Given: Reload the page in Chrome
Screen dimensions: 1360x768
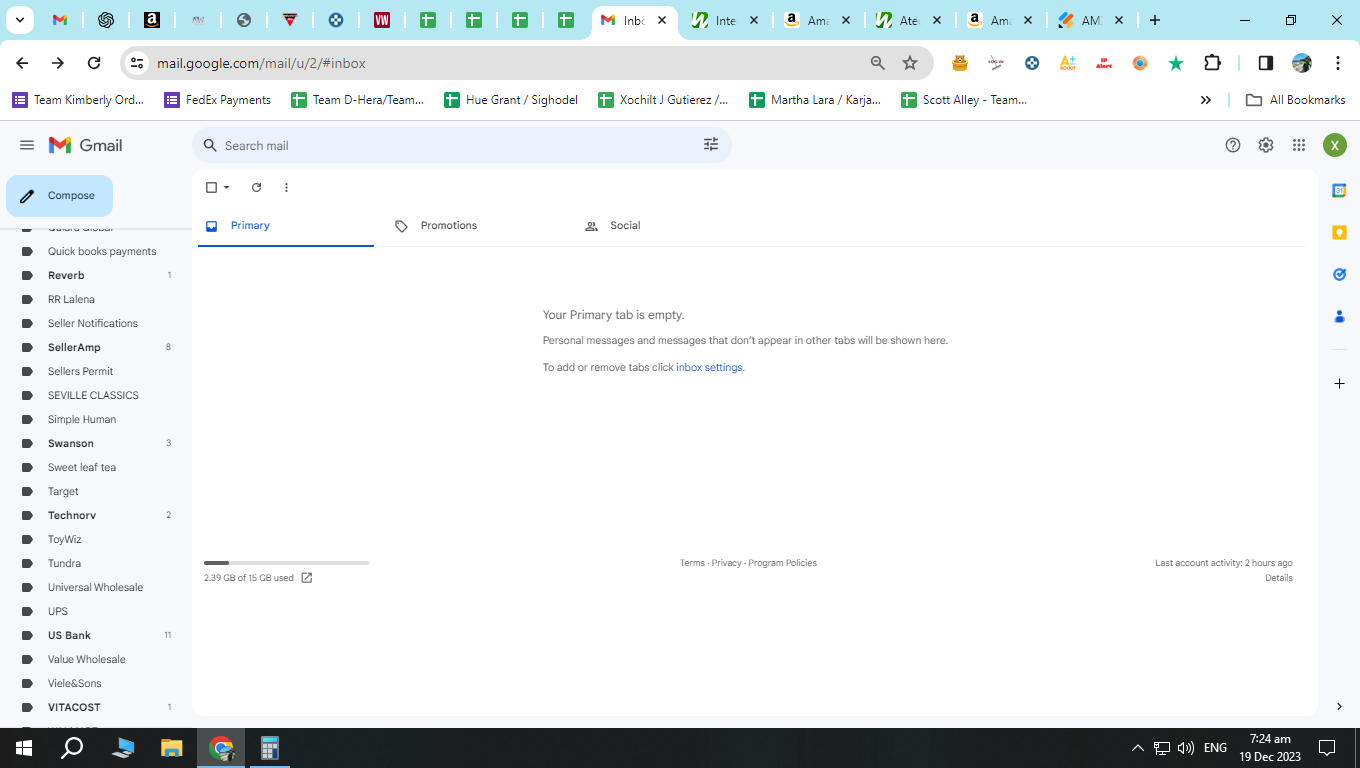Looking at the screenshot, I should tap(94, 63).
